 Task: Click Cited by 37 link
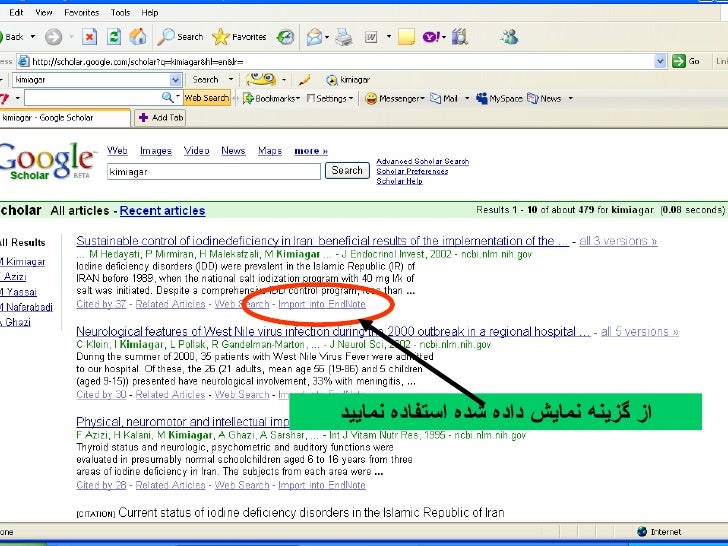coord(101,304)
